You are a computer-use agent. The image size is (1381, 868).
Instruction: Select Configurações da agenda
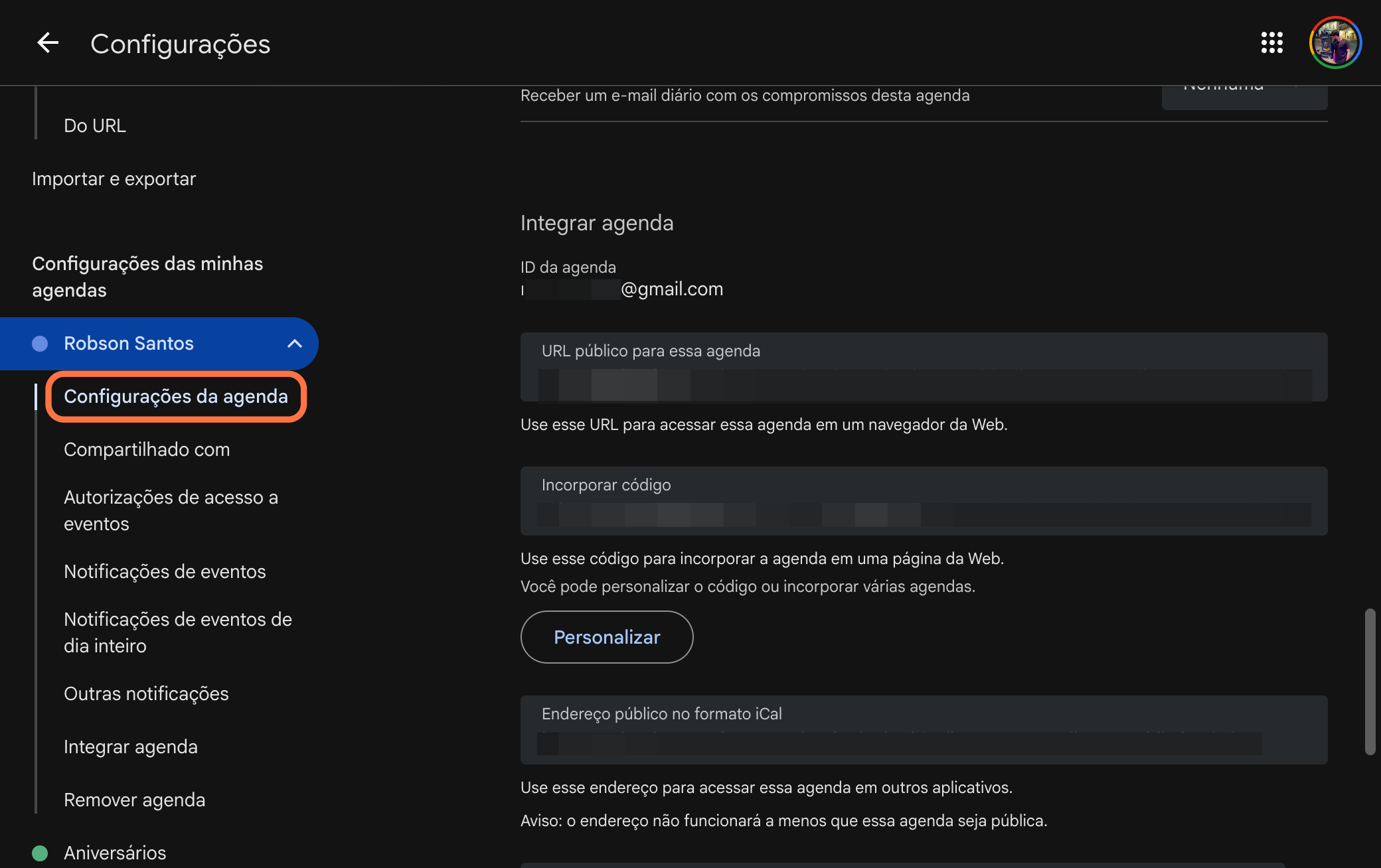tap(176, 396)
